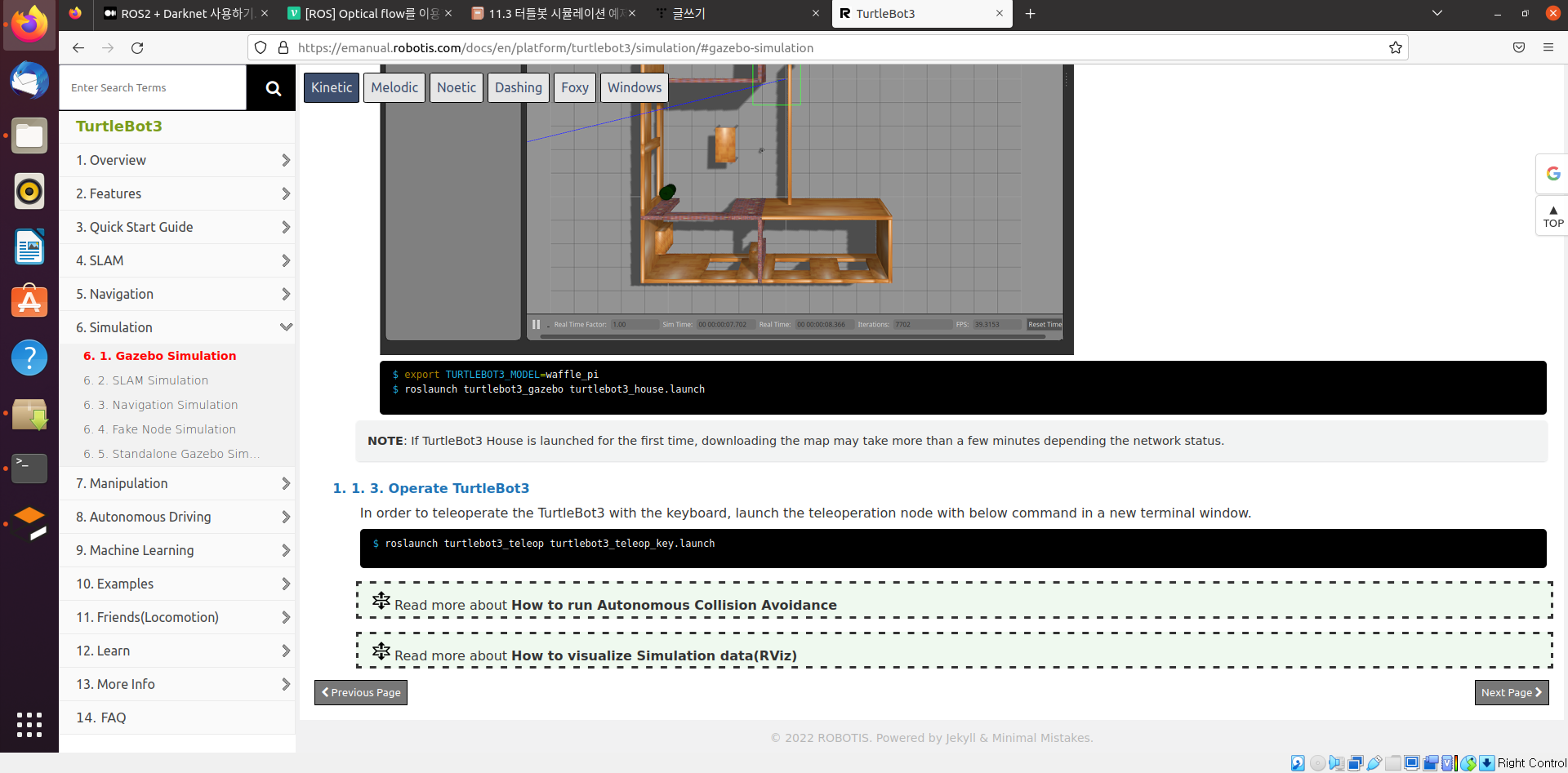
Task: Click the Google translate widget icon
Action: point(1552,174)
